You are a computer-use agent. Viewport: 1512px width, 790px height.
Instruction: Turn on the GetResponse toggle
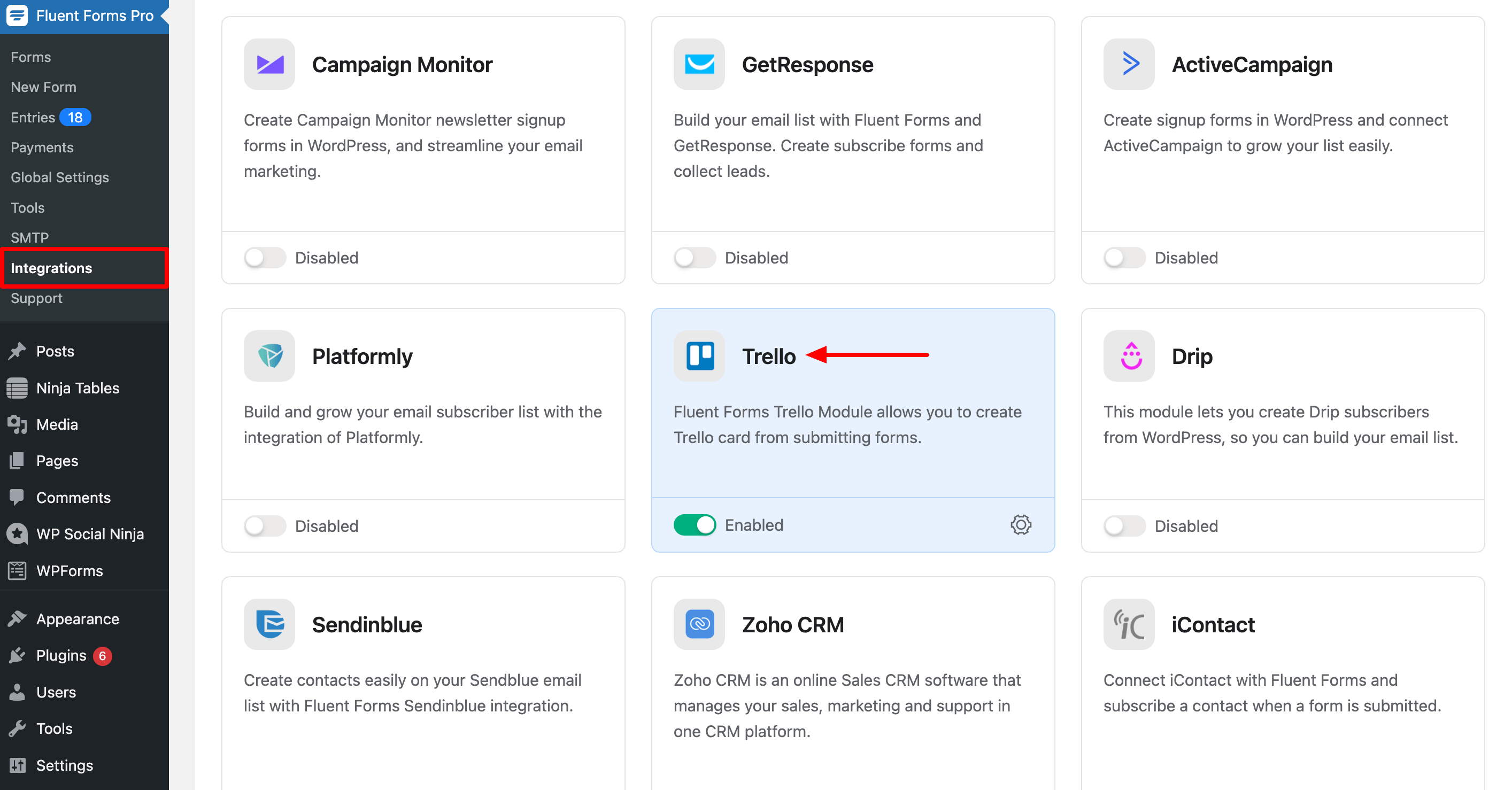[695, 258]
